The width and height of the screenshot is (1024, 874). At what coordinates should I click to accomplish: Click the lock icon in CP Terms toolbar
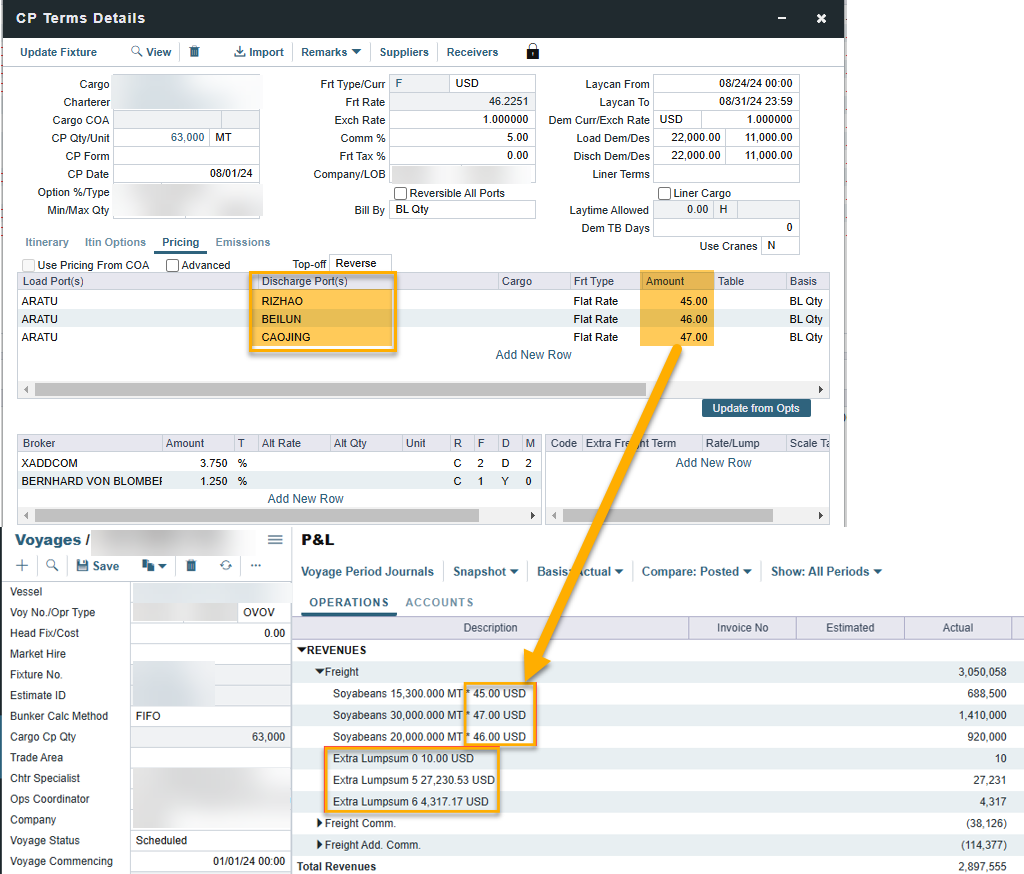pos(532,52)
